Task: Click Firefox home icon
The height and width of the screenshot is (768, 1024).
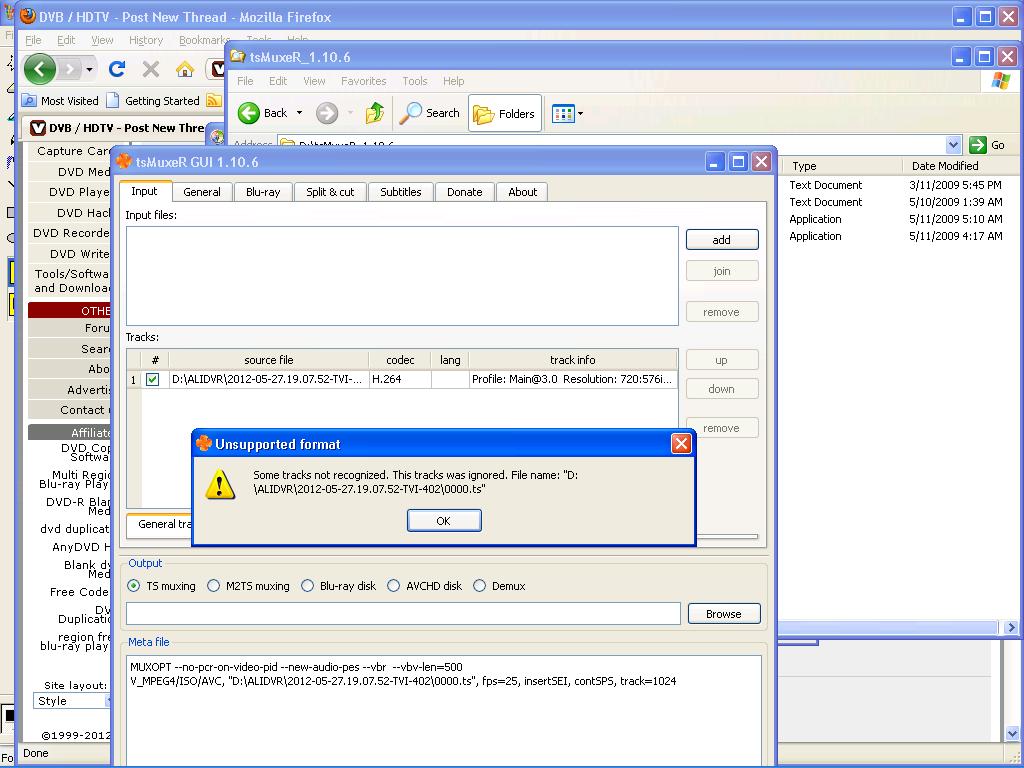Action: pos(185,69)
